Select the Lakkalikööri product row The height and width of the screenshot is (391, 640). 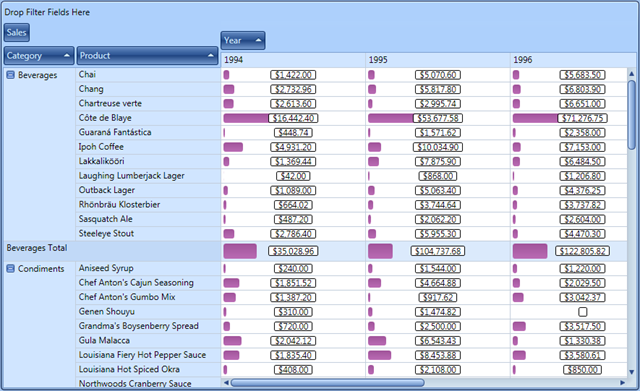[x=148, y=161]
